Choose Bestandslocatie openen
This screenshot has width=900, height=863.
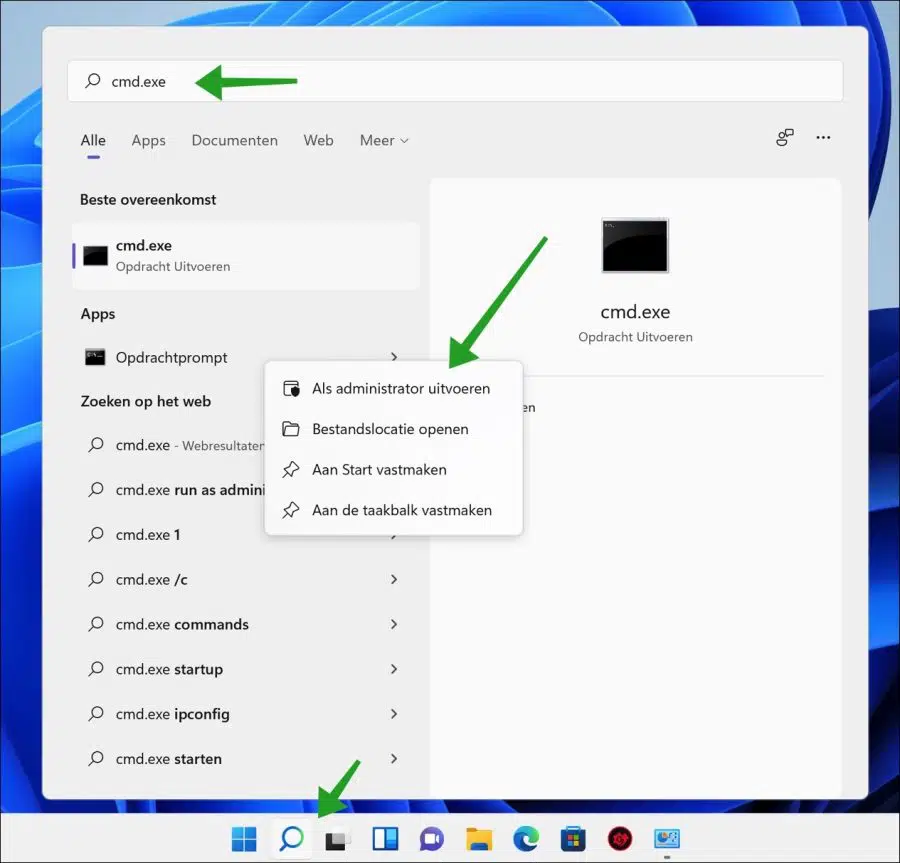(x=394, y=429)
